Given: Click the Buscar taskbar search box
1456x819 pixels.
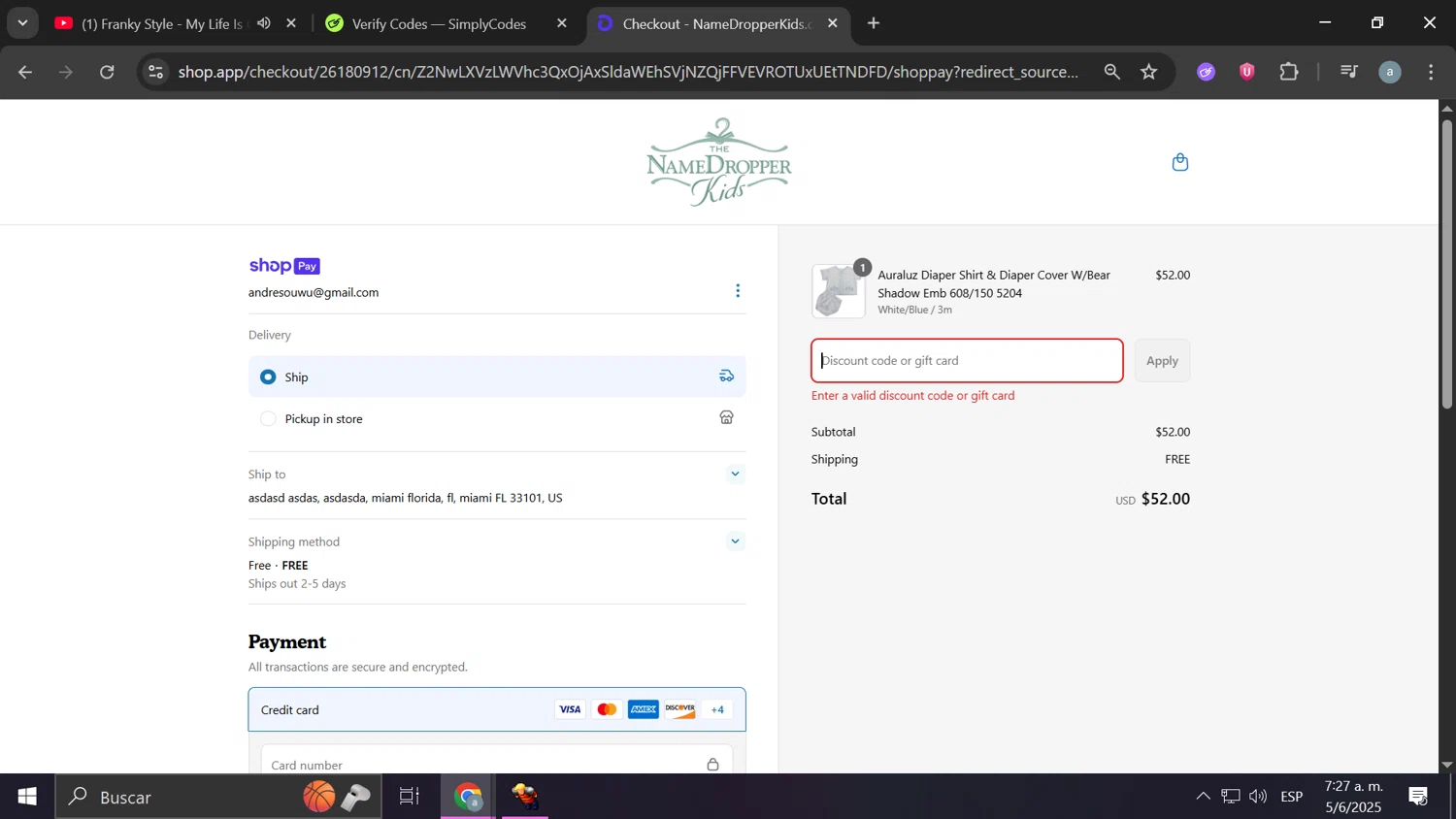Looking at the screenshot, I should tap(218, 797).
